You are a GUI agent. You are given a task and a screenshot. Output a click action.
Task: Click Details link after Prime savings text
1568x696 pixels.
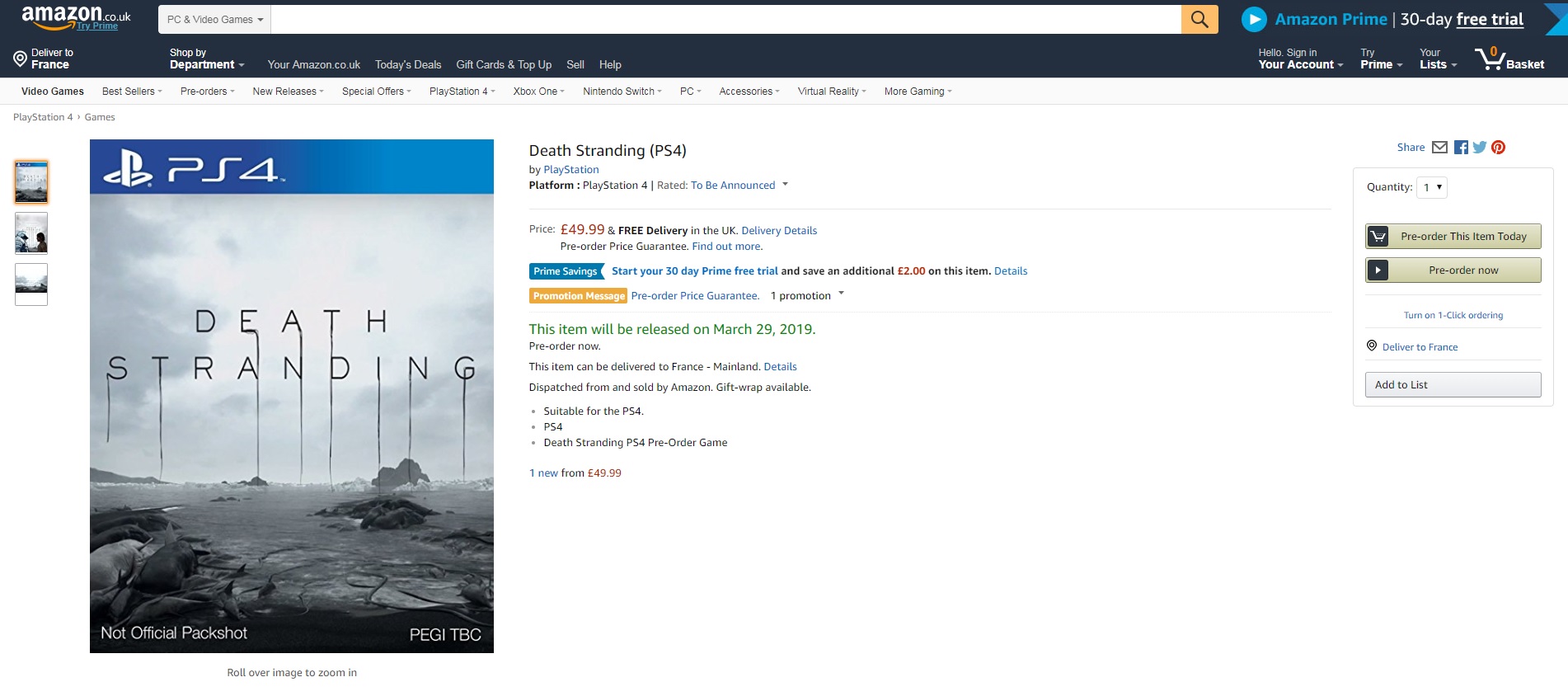(x=1011, y=271)
